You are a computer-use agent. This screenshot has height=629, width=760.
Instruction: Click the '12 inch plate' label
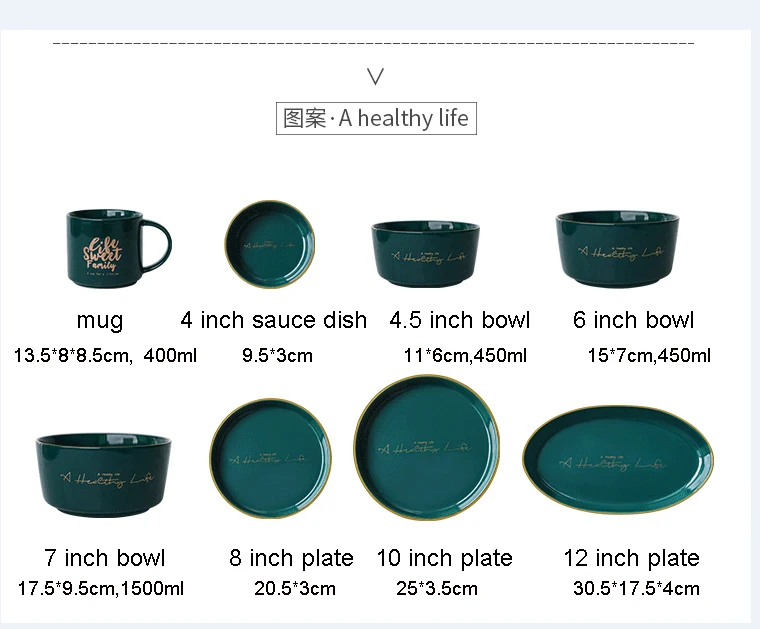(x=632, y=559)
